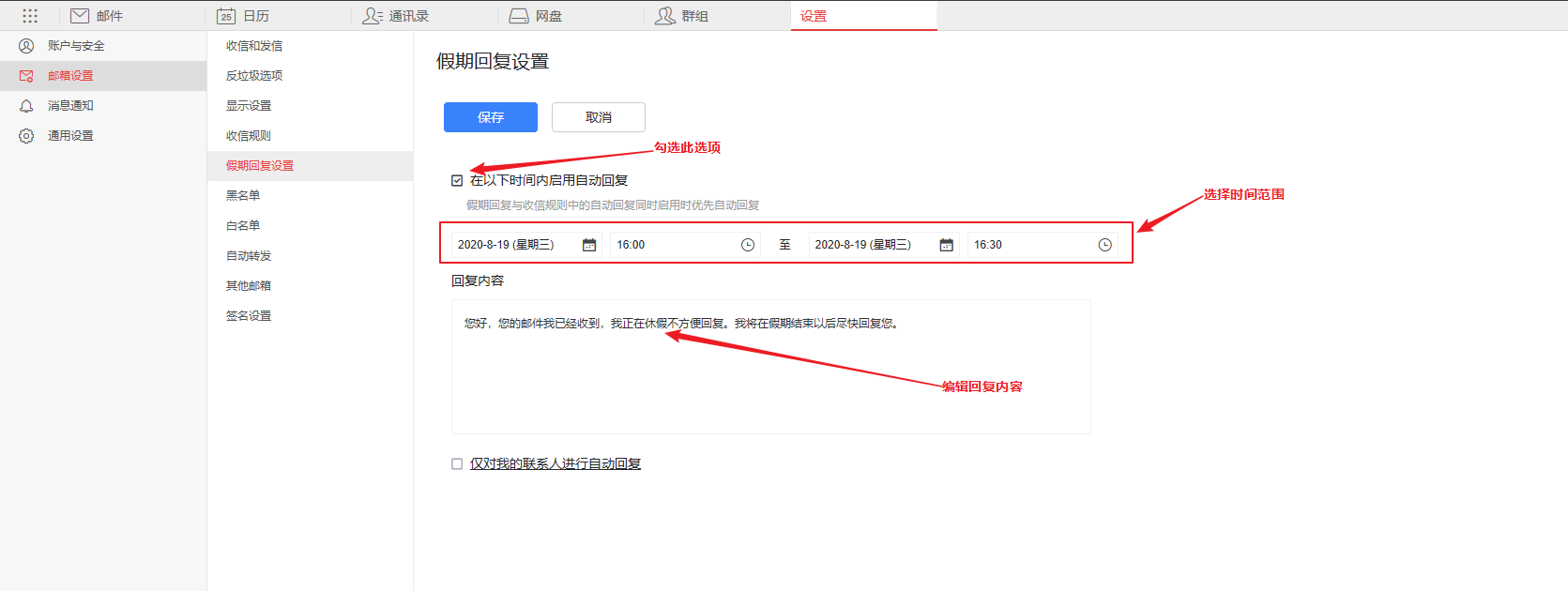Click the 账户与安全 person icon
This screenshot has width=1568, height=591.
click(x=26, y=46)
